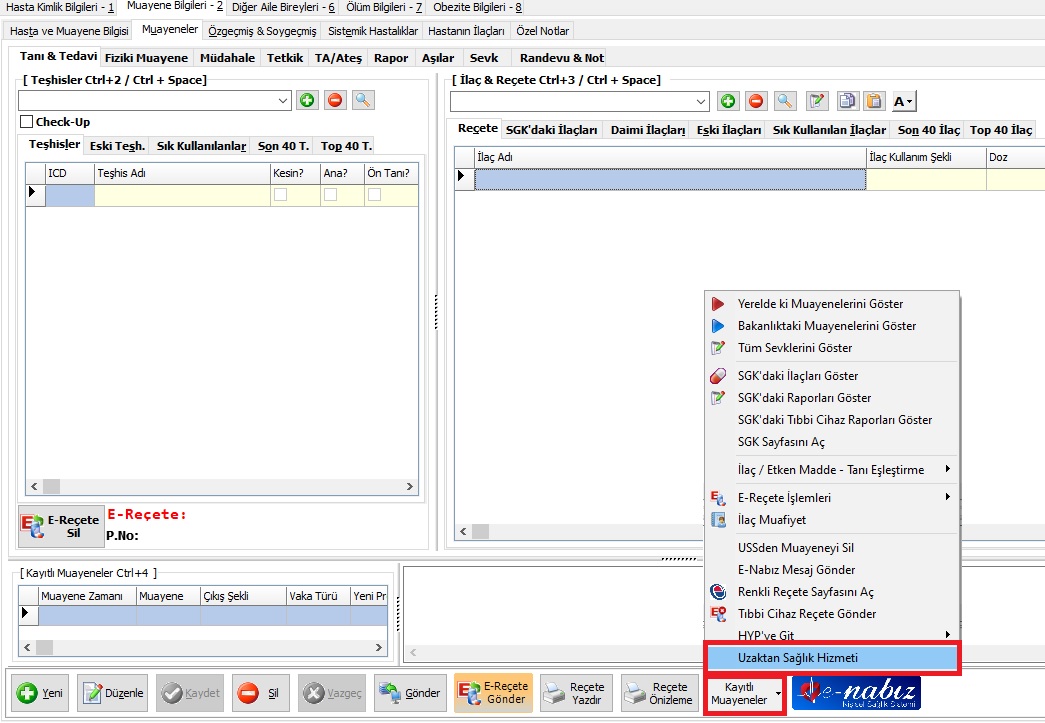Tick the Ana? checkbox in diagnosis row
Image resolution: width=1045 pixels, height=723 pixels.
(x=330, y=195)
